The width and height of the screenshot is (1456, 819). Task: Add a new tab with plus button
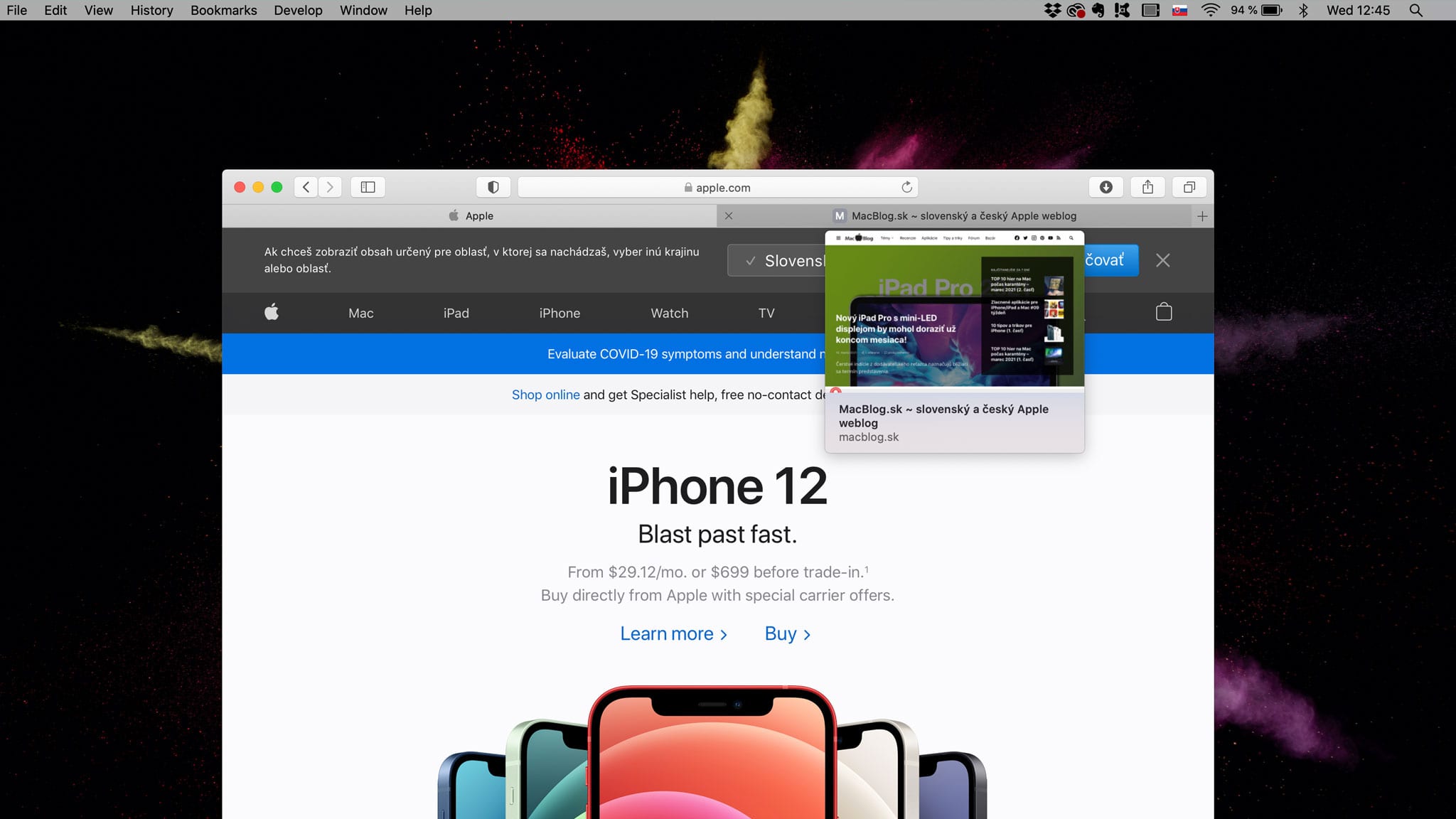tap(1202, 216)
